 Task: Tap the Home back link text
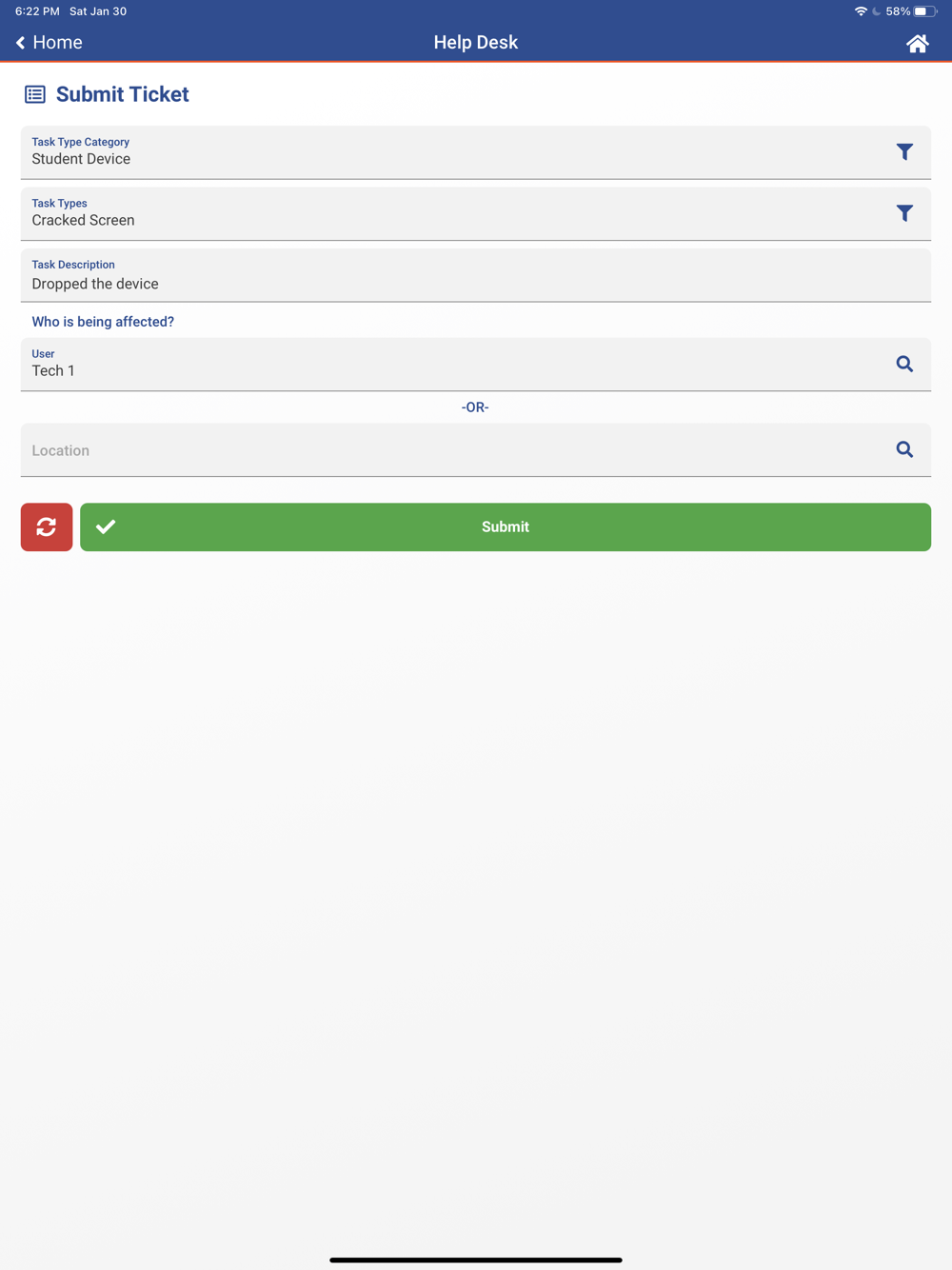tap(57, 43)
